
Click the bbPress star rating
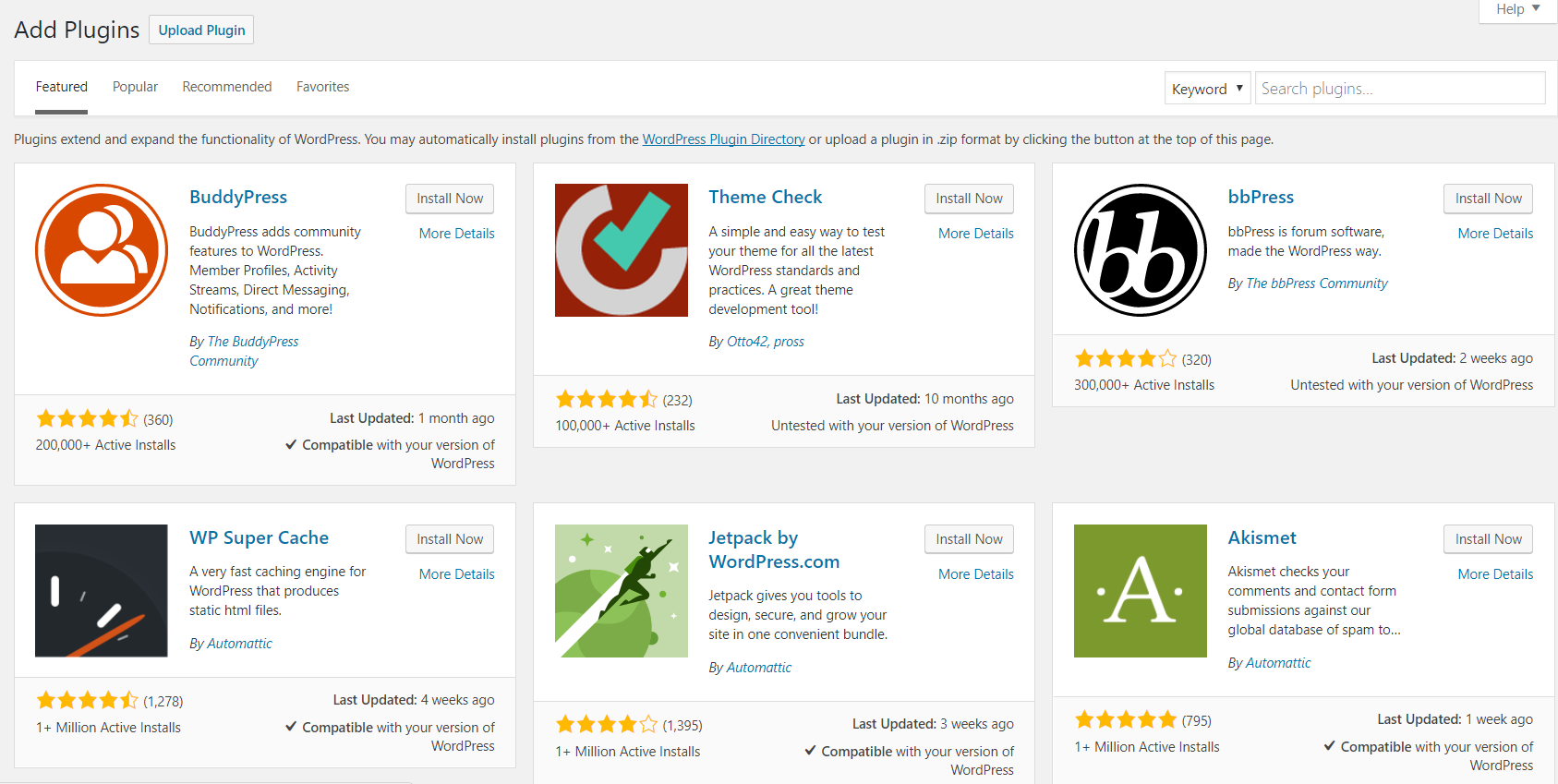tap(1126, 359)
